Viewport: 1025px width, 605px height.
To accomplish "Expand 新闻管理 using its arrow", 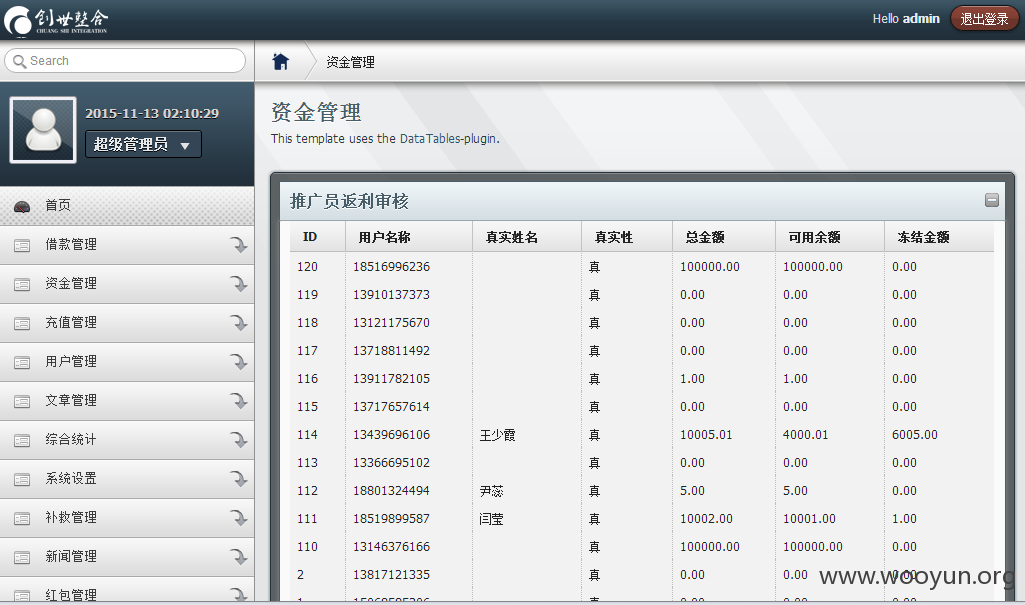I will (x=239, y=557).
